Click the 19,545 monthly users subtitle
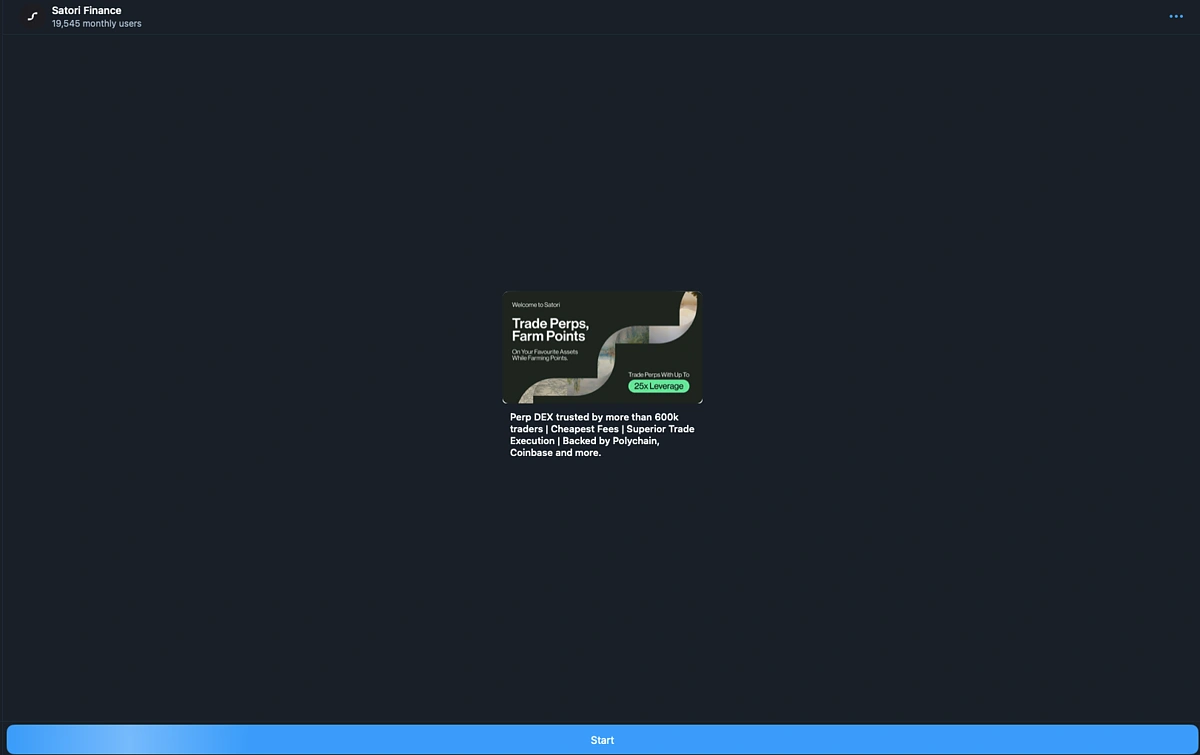This screenshot has width=1200, height=755. point(97,24)
